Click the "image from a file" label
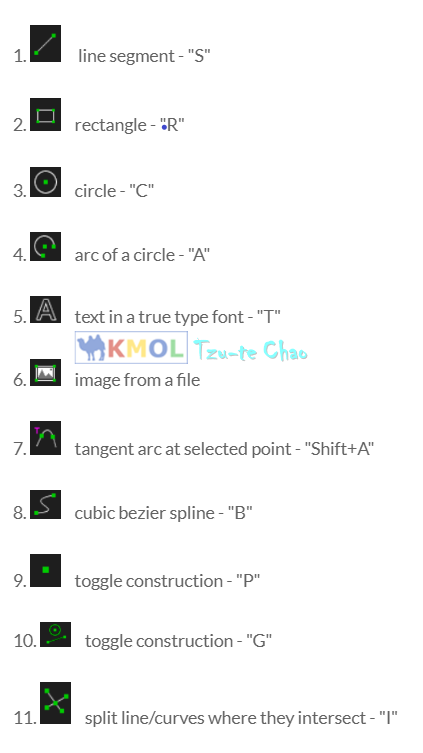The height and width of the screenshot is (753, 423). (137, 380)
